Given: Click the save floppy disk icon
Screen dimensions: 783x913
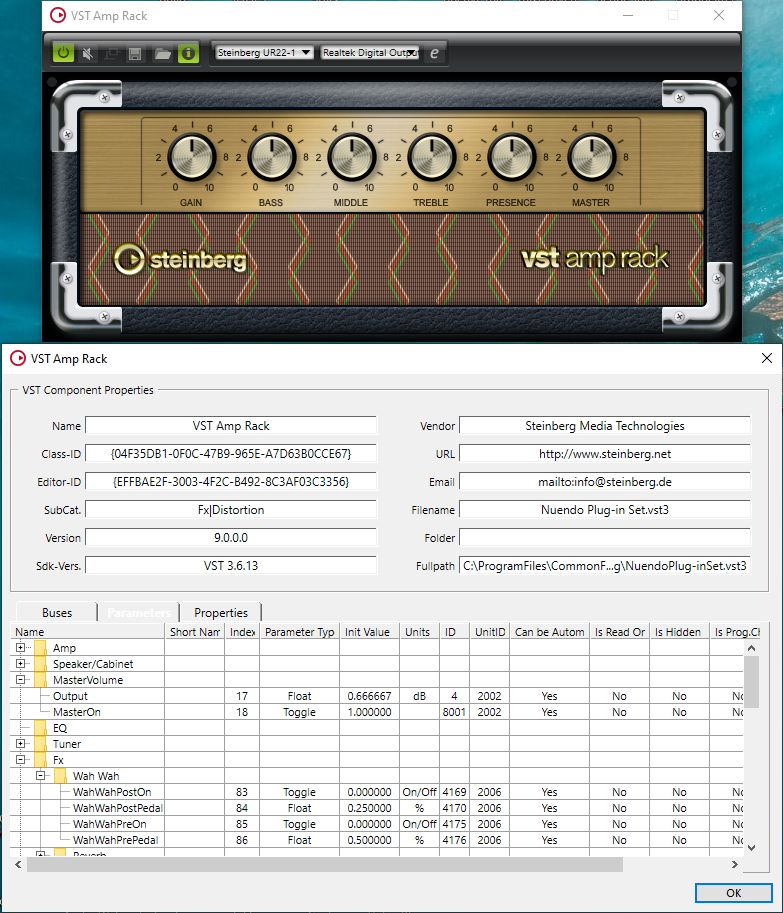Looking at the screenshot, I should tap(135, 54).
